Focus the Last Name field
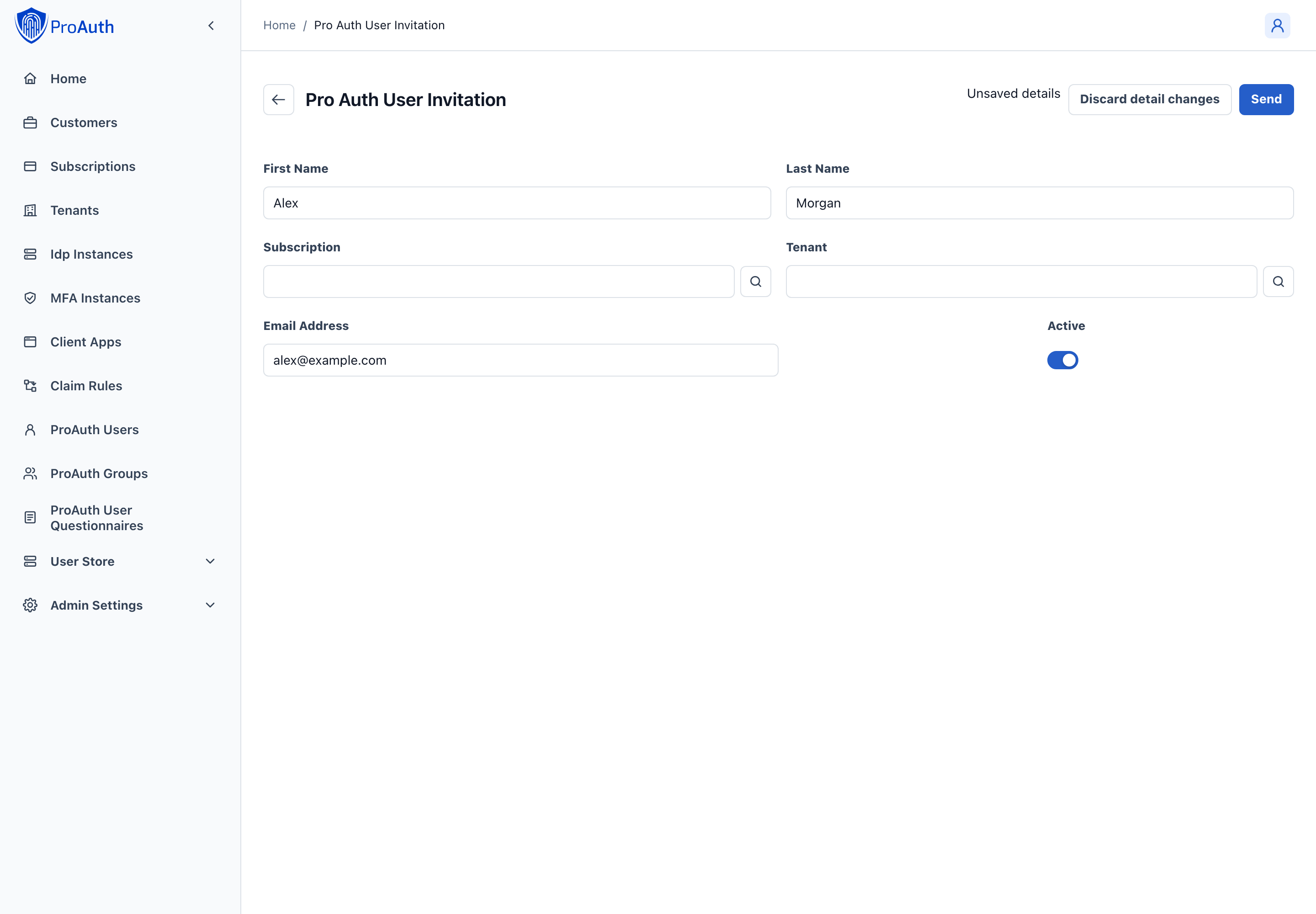The height and width of the screenshot is (914, 1316). click(x=1040, y=203)
